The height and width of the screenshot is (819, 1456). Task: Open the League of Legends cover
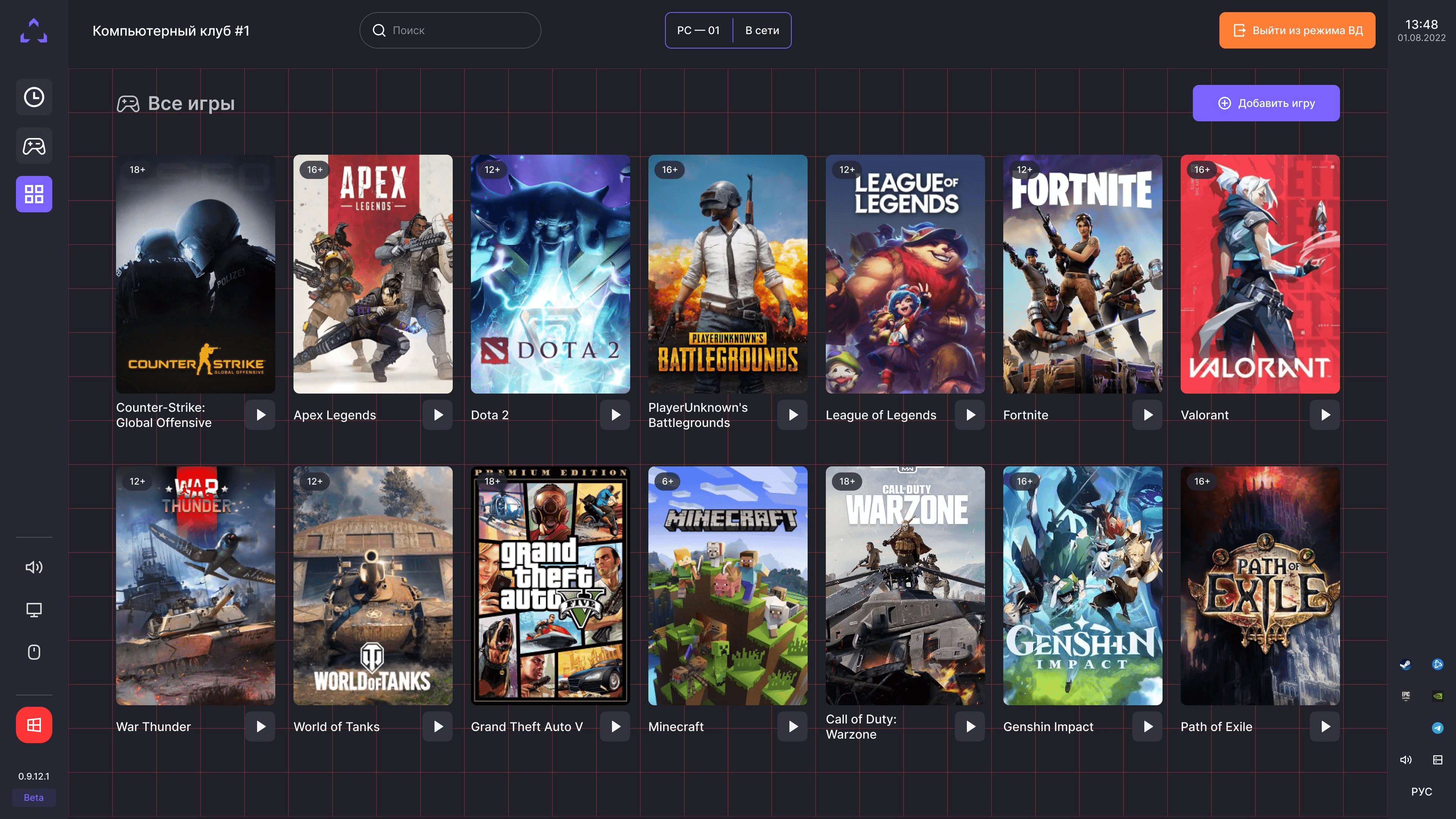[905, 274]
